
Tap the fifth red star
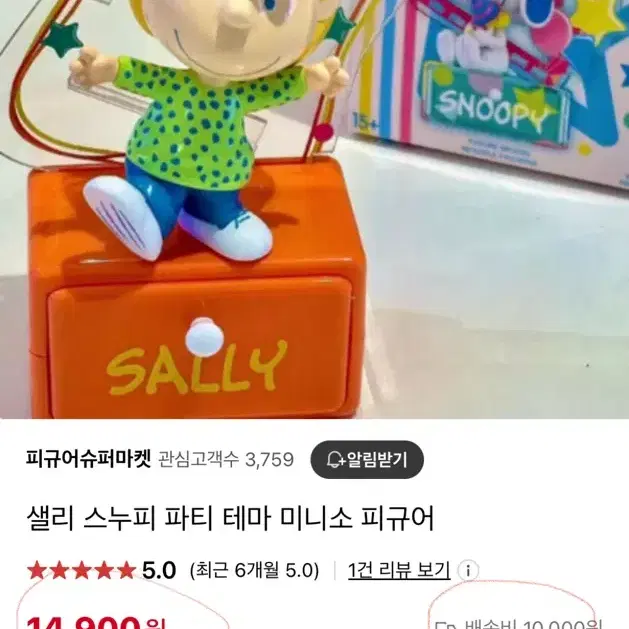click(x=126, y=570)
